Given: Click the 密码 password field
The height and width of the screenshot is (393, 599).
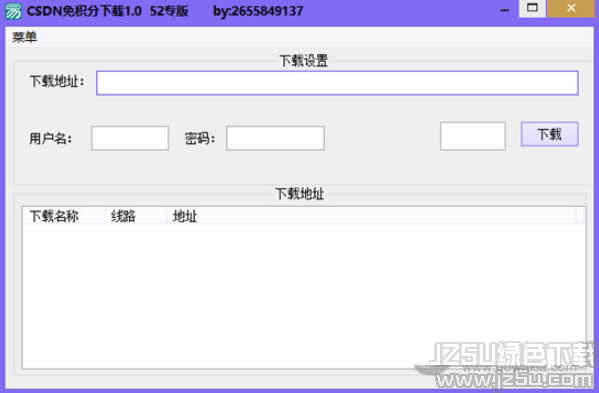Looking at the screenshot, I should 275,138.
